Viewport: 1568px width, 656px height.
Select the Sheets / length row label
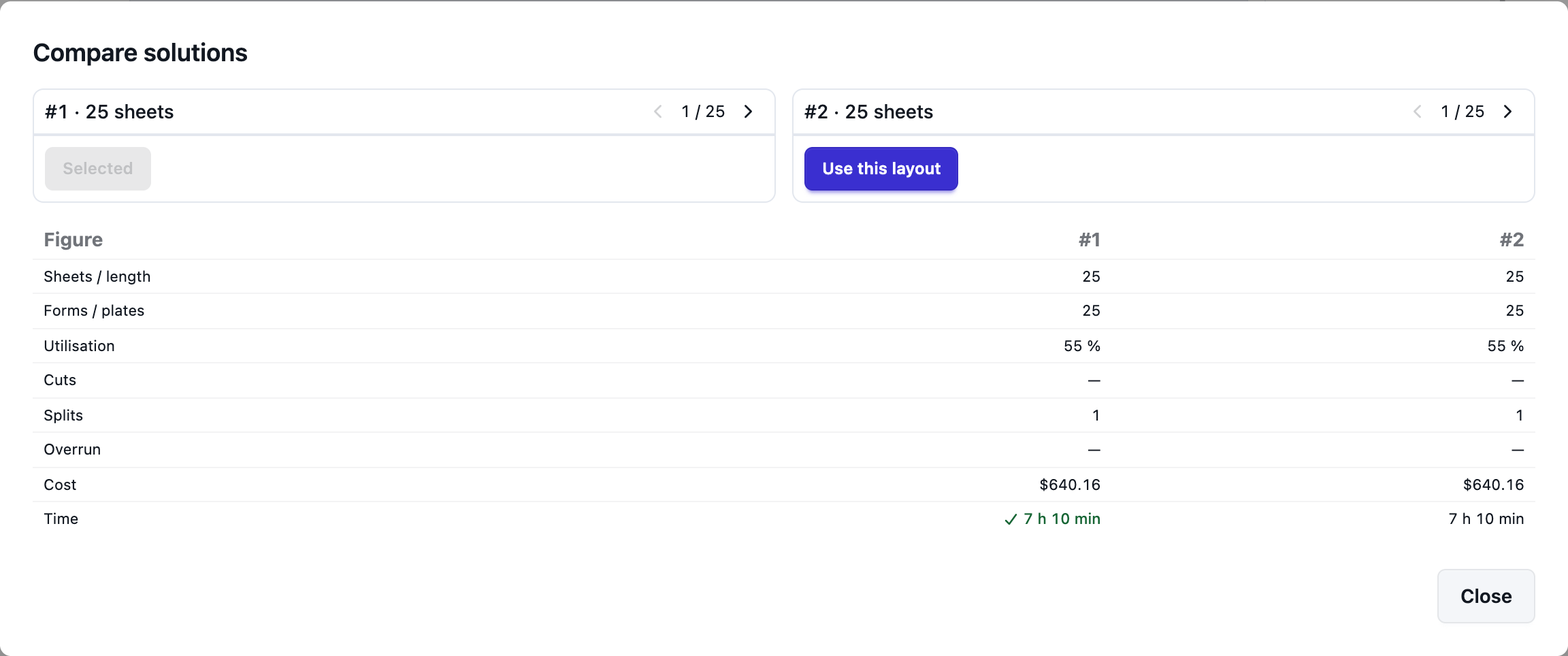pos(97,276)
